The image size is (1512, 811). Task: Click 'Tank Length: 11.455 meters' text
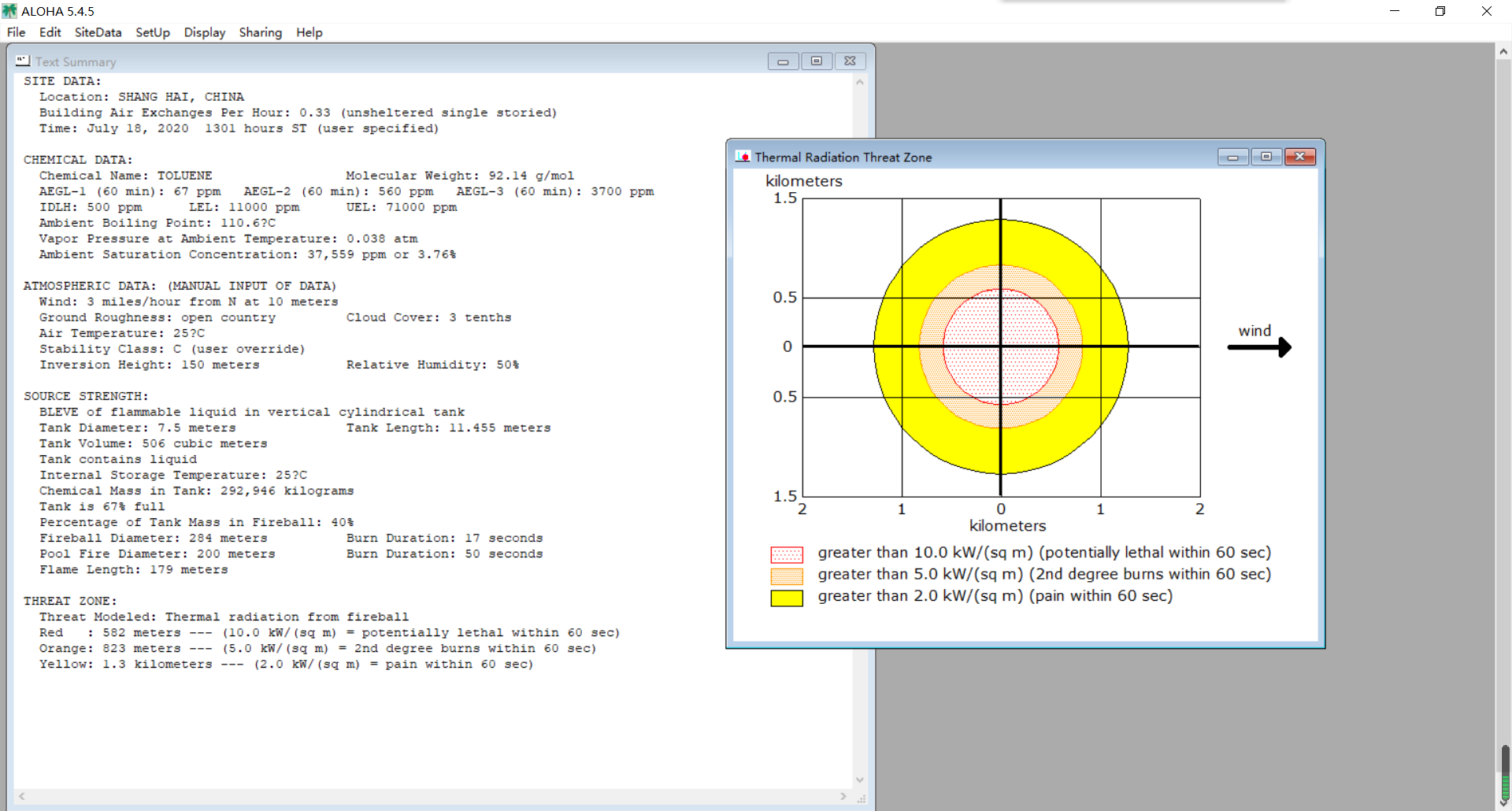pyautogui.click(x=449, y=428)
